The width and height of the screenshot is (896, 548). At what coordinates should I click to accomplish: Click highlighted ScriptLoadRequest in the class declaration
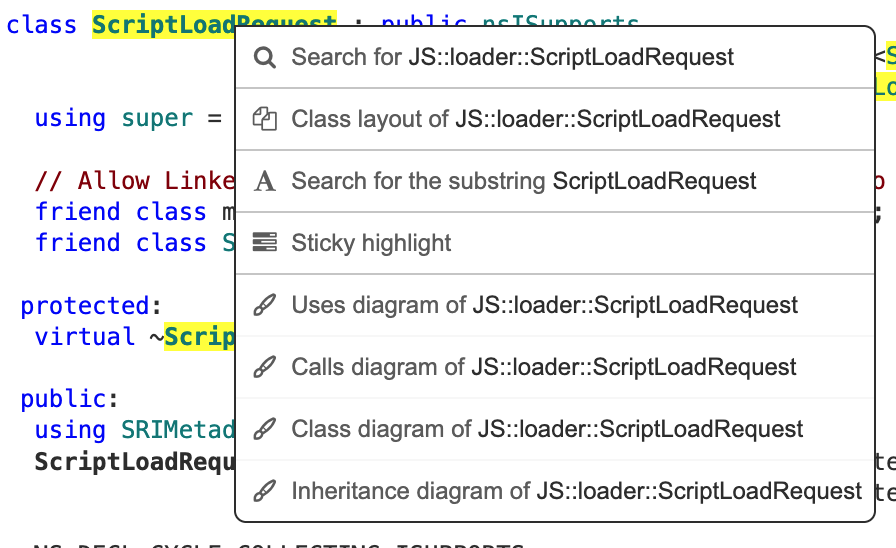(x=162, y=25)
